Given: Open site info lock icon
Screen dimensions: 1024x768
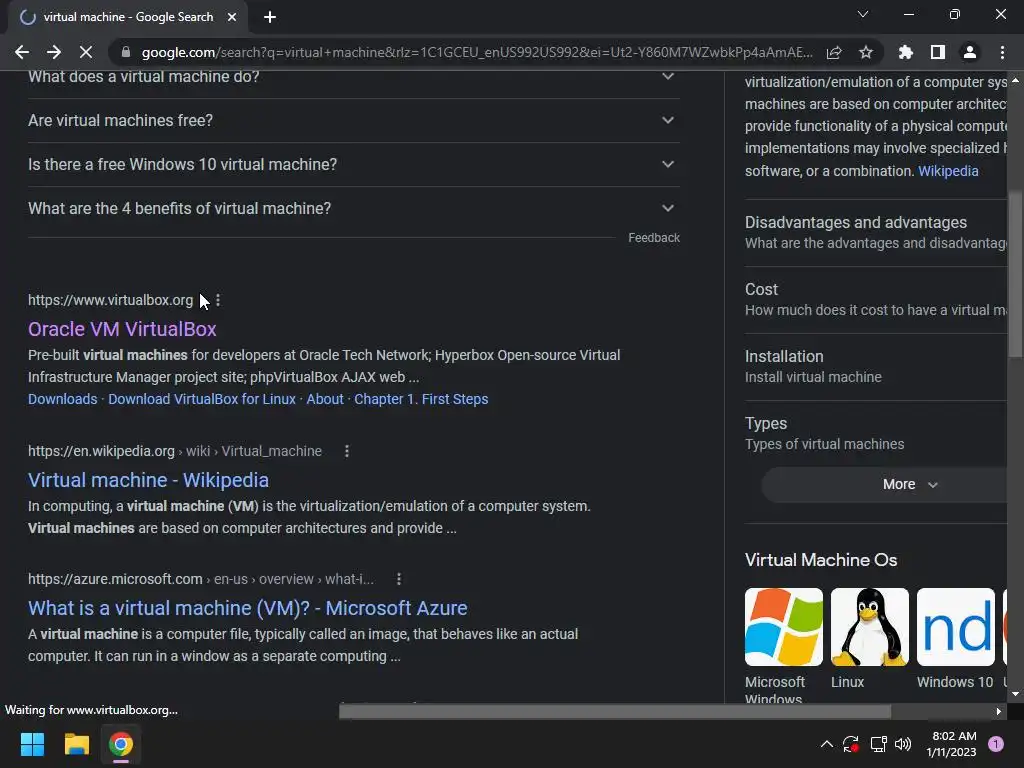Looking at the screenshot, I should [x=126, y=52].
